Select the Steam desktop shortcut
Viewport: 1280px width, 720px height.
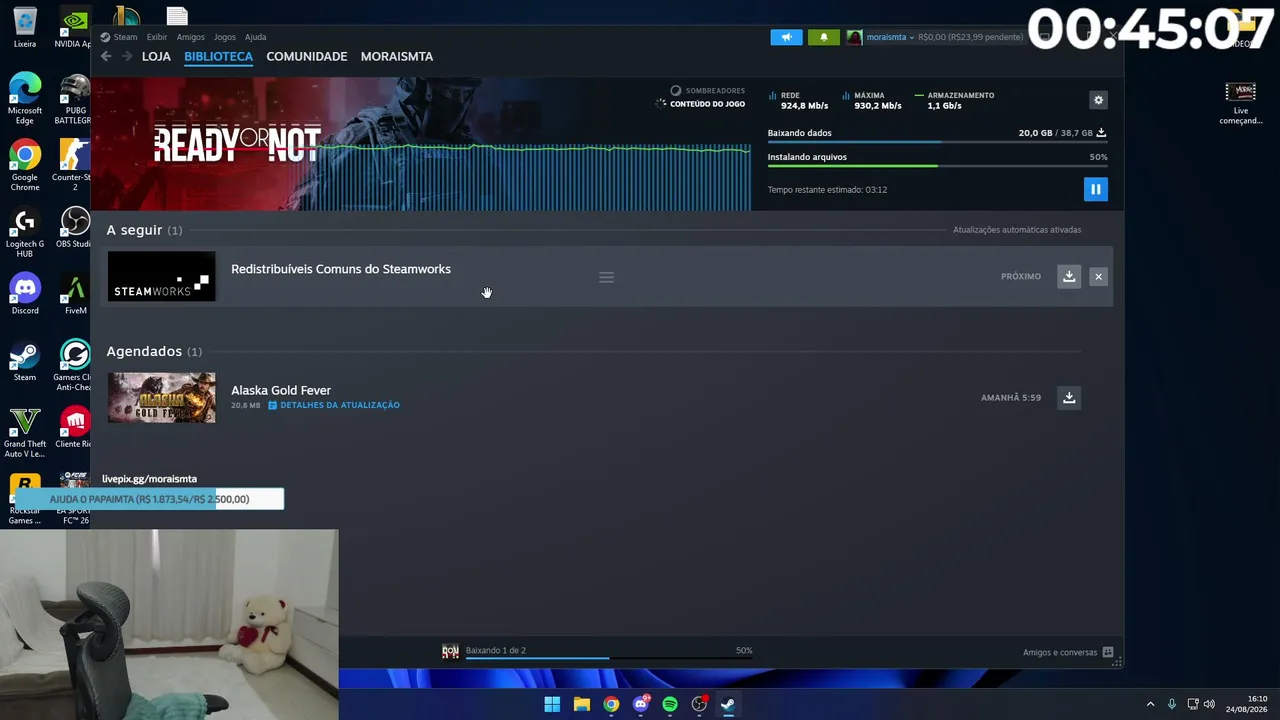coord(25,361)
